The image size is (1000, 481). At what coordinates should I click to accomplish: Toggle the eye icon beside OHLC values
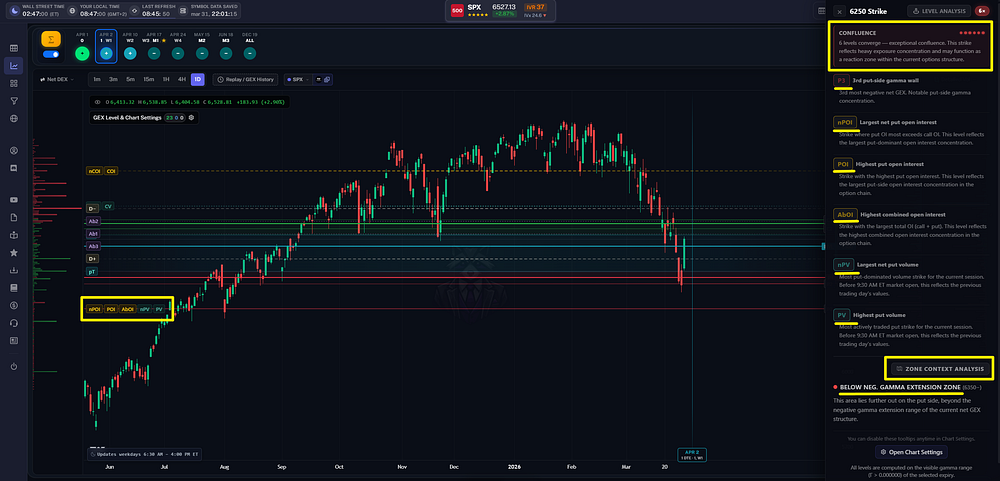[x=98, y=102]
